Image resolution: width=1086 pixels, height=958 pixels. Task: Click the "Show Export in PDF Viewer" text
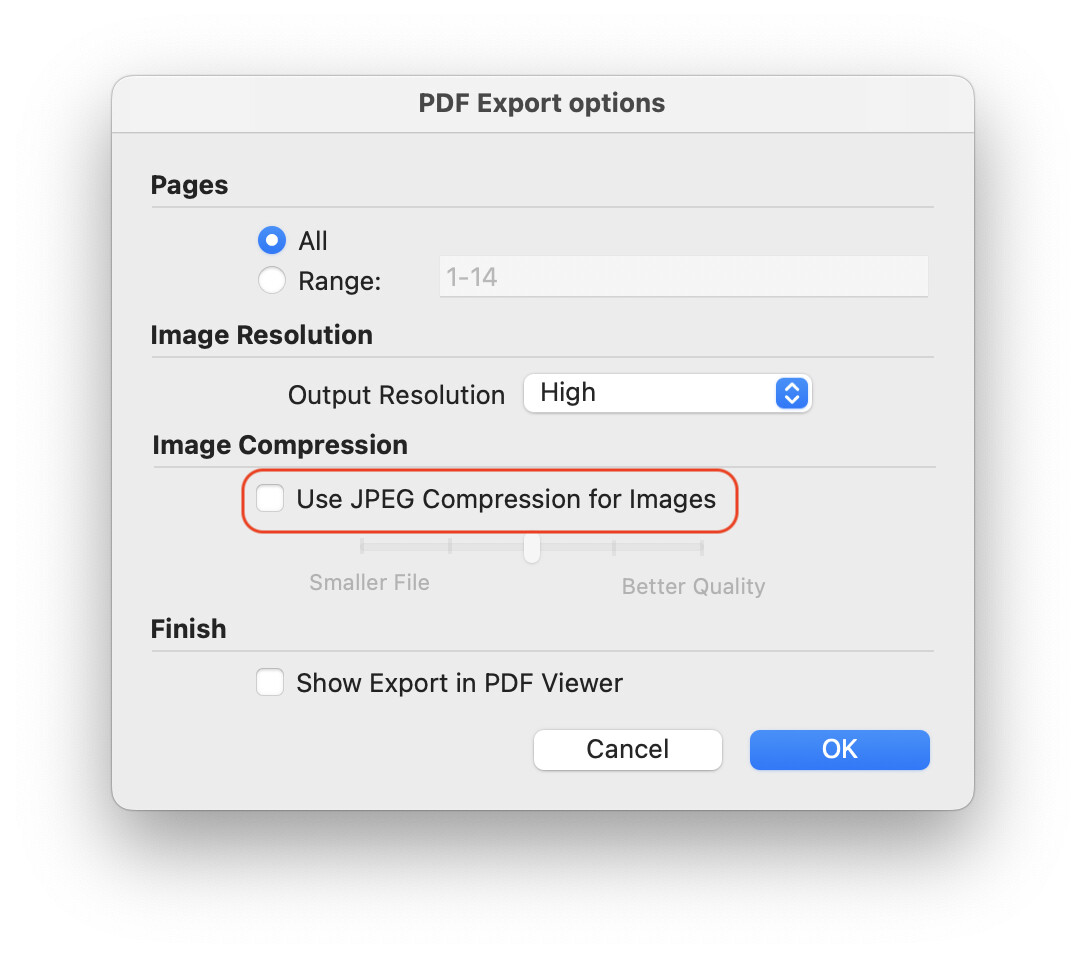click(x=459, y=684)
